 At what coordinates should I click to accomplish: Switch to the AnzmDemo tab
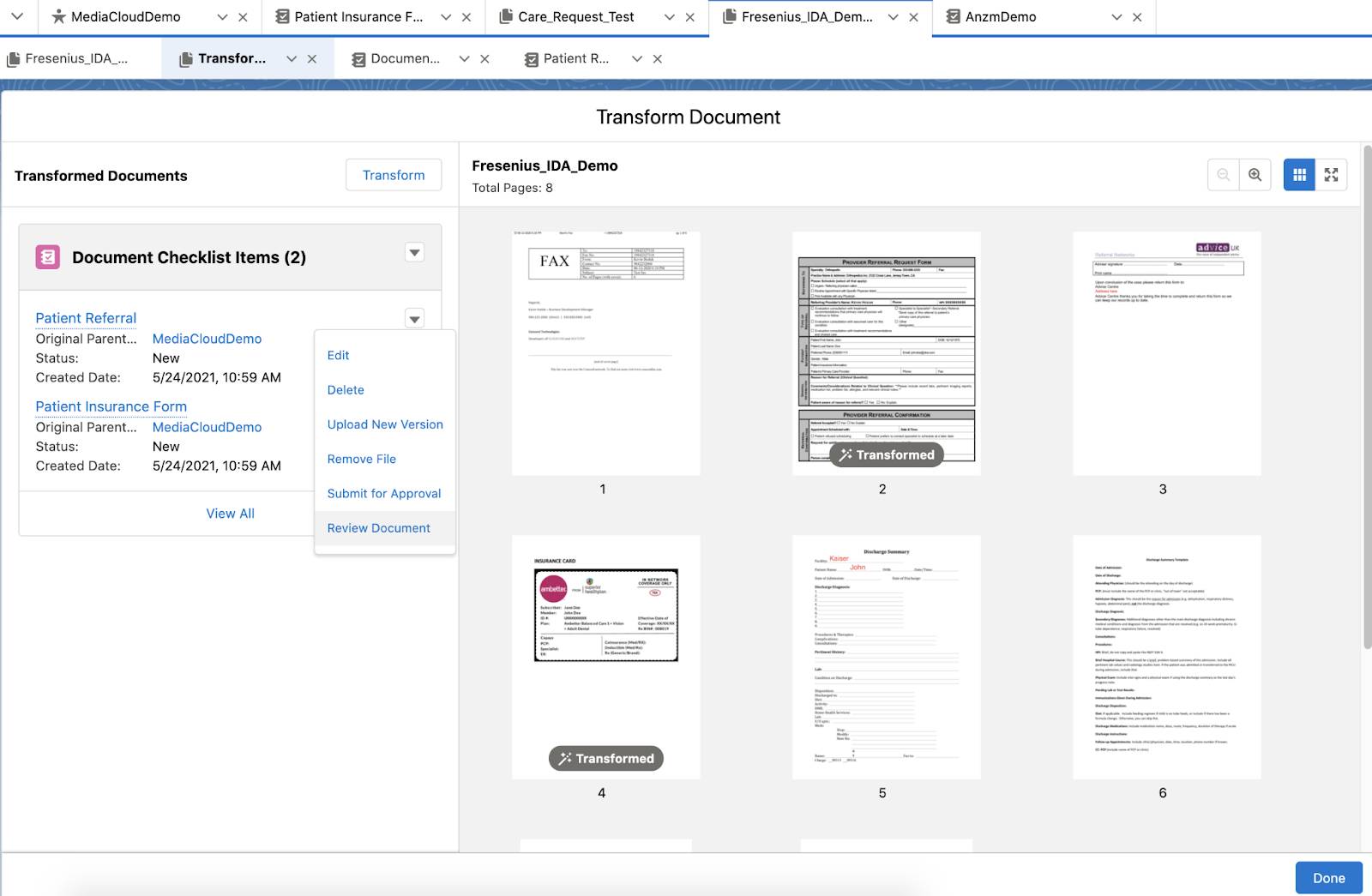tap(1001, 16)
